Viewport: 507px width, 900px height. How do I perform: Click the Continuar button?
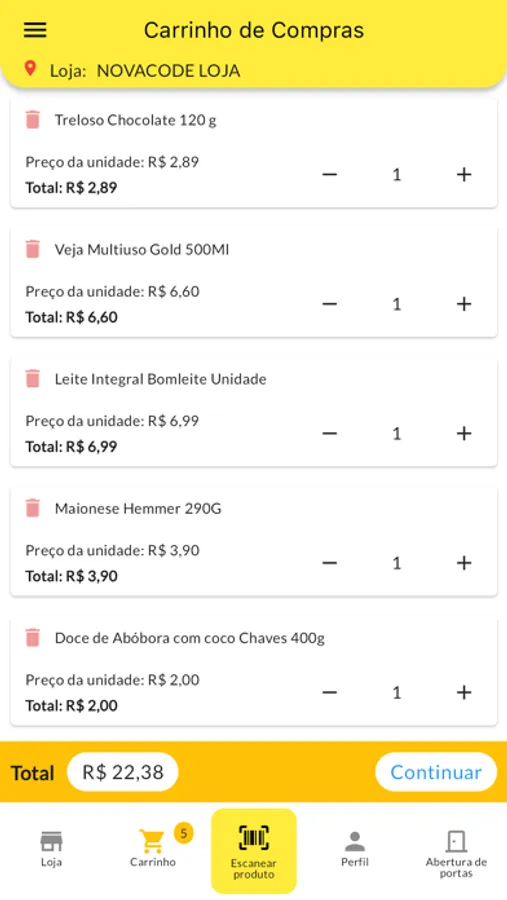(x=436, y=772)
